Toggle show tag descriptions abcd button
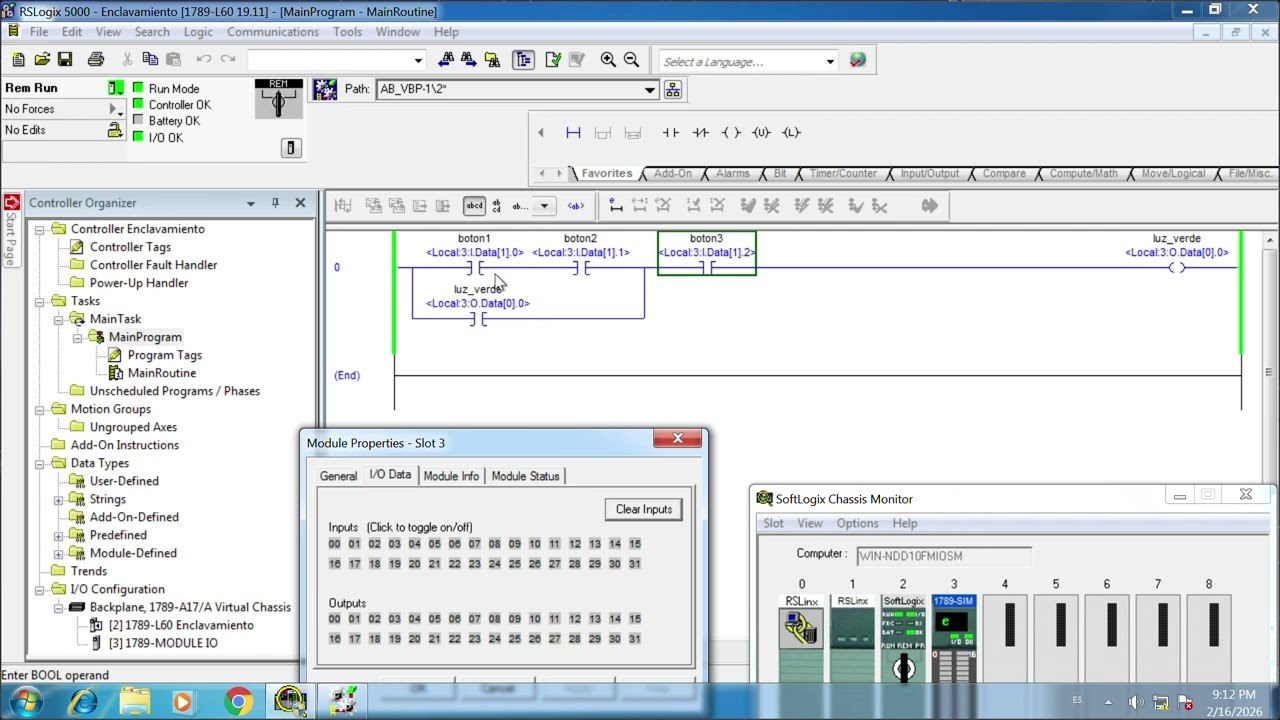The width and height of the screenshot is (1280, 720). coord(474,206)
